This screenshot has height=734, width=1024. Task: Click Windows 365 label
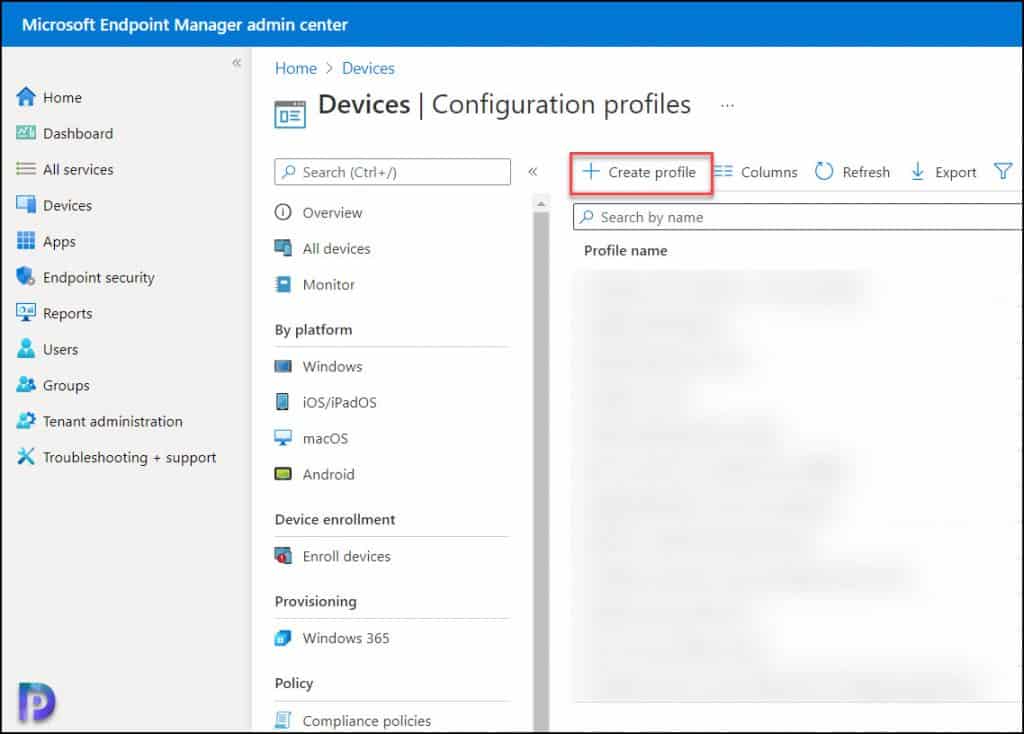[x=345, y=638]
